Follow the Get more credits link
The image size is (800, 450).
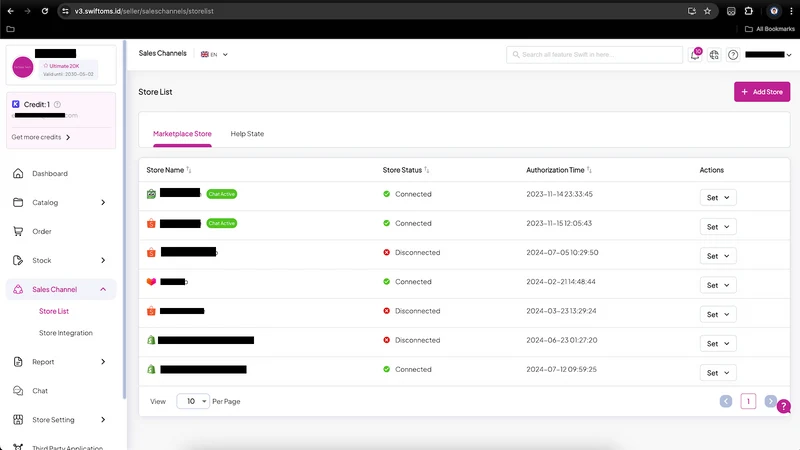[x=41, y=137]
